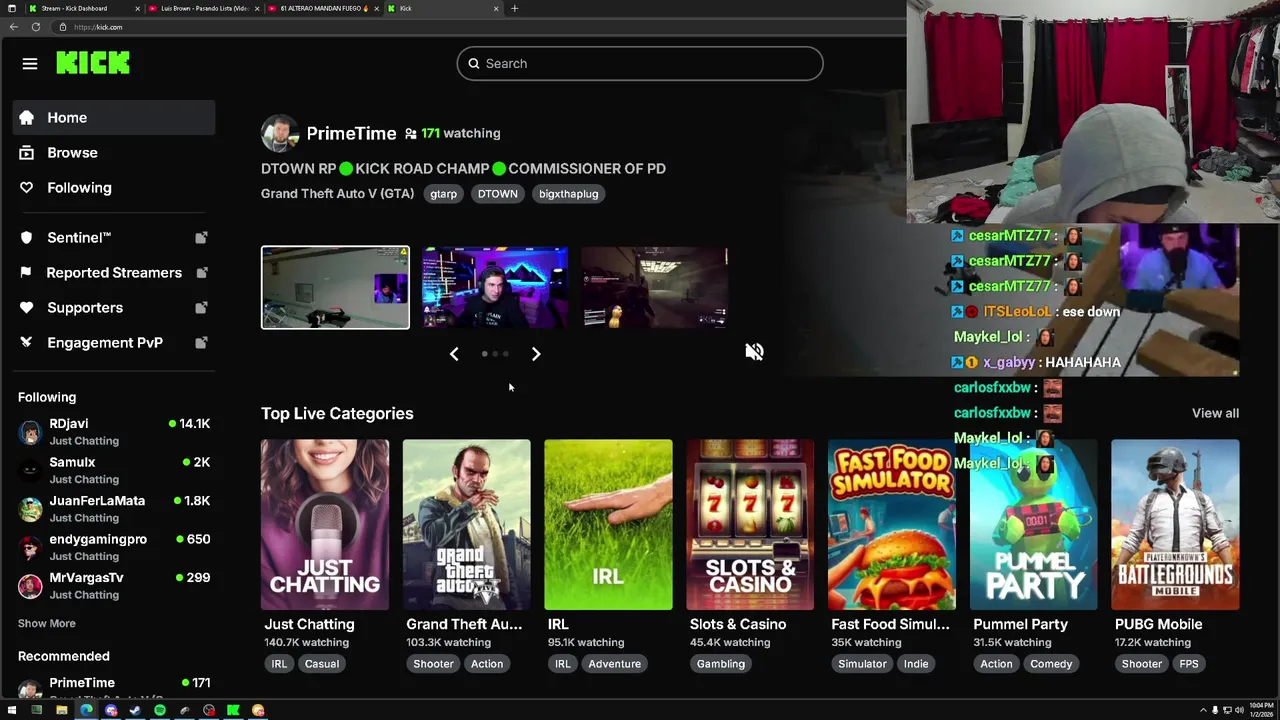Open PrimeTime channel name link
1280x720 pixels.
(x=351, y=133)
